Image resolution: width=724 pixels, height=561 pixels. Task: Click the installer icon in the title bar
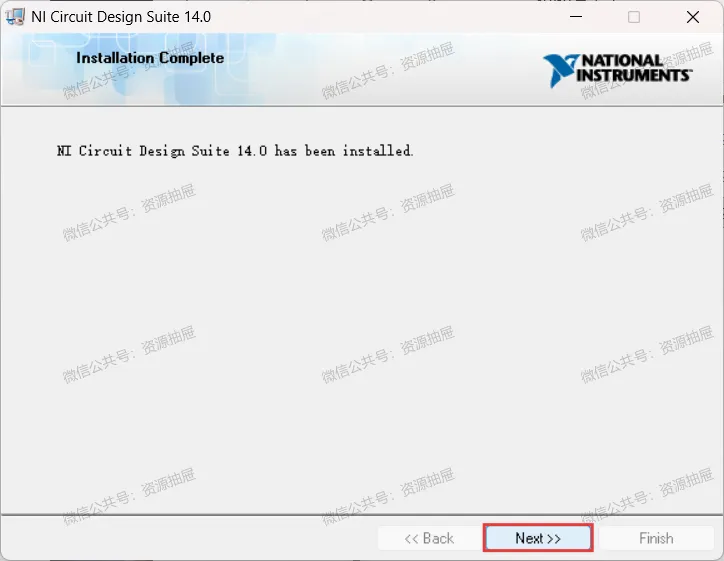coord(15,17)
